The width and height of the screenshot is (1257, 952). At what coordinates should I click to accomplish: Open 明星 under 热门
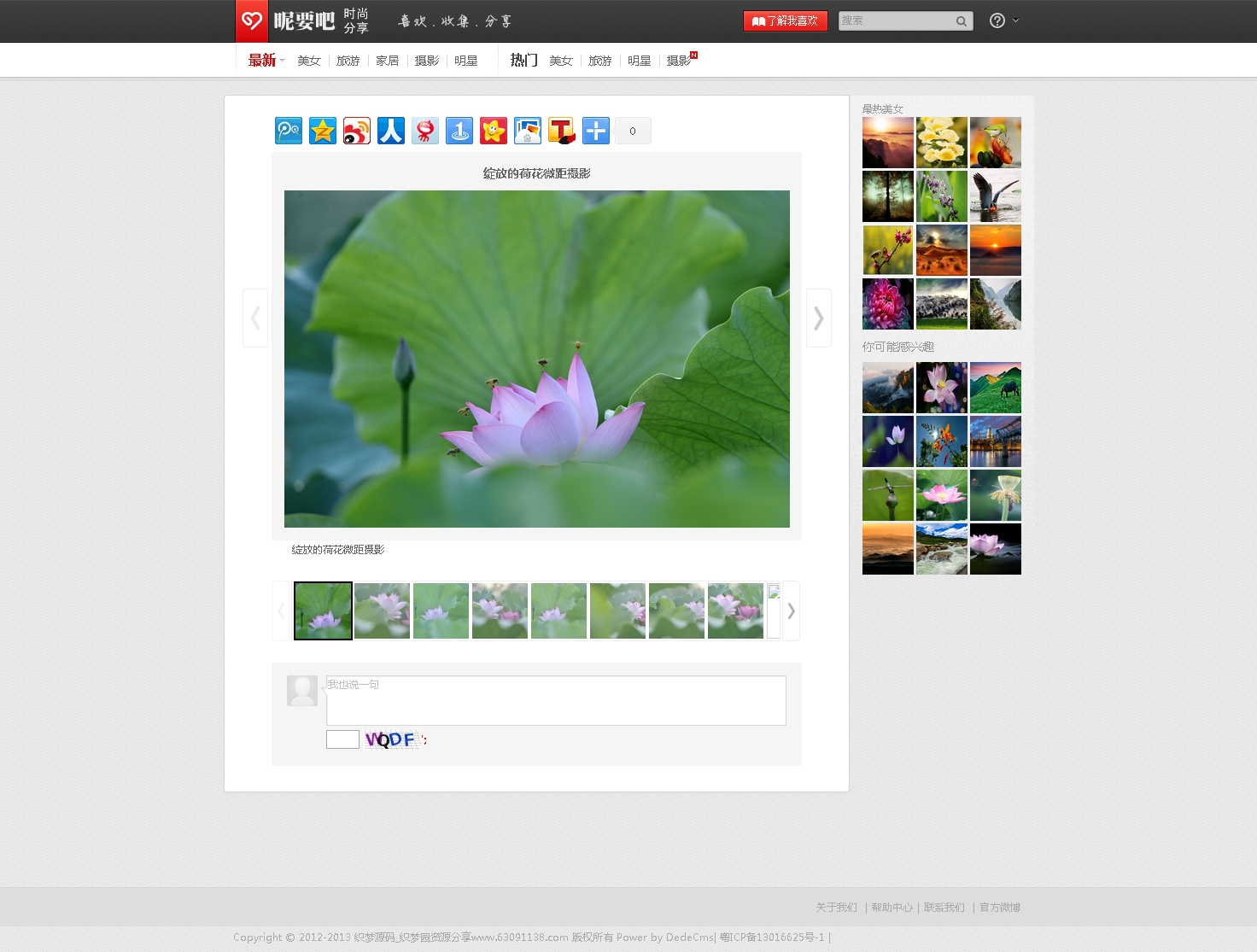coord(640,61)
